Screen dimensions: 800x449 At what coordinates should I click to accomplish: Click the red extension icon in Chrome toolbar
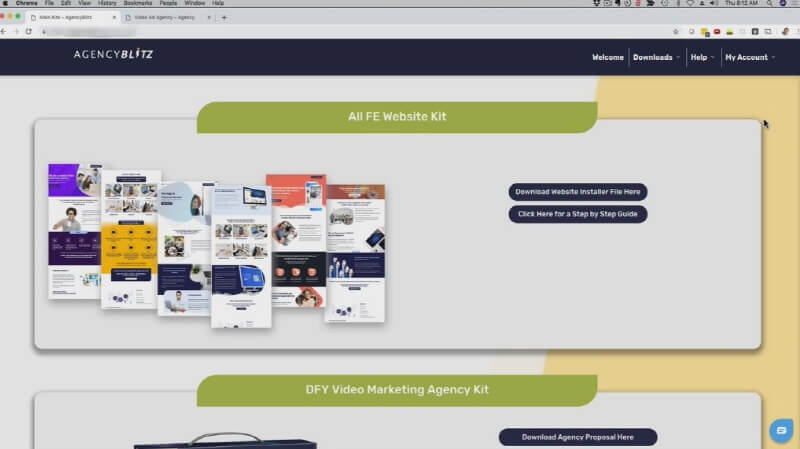pos(717,32)
